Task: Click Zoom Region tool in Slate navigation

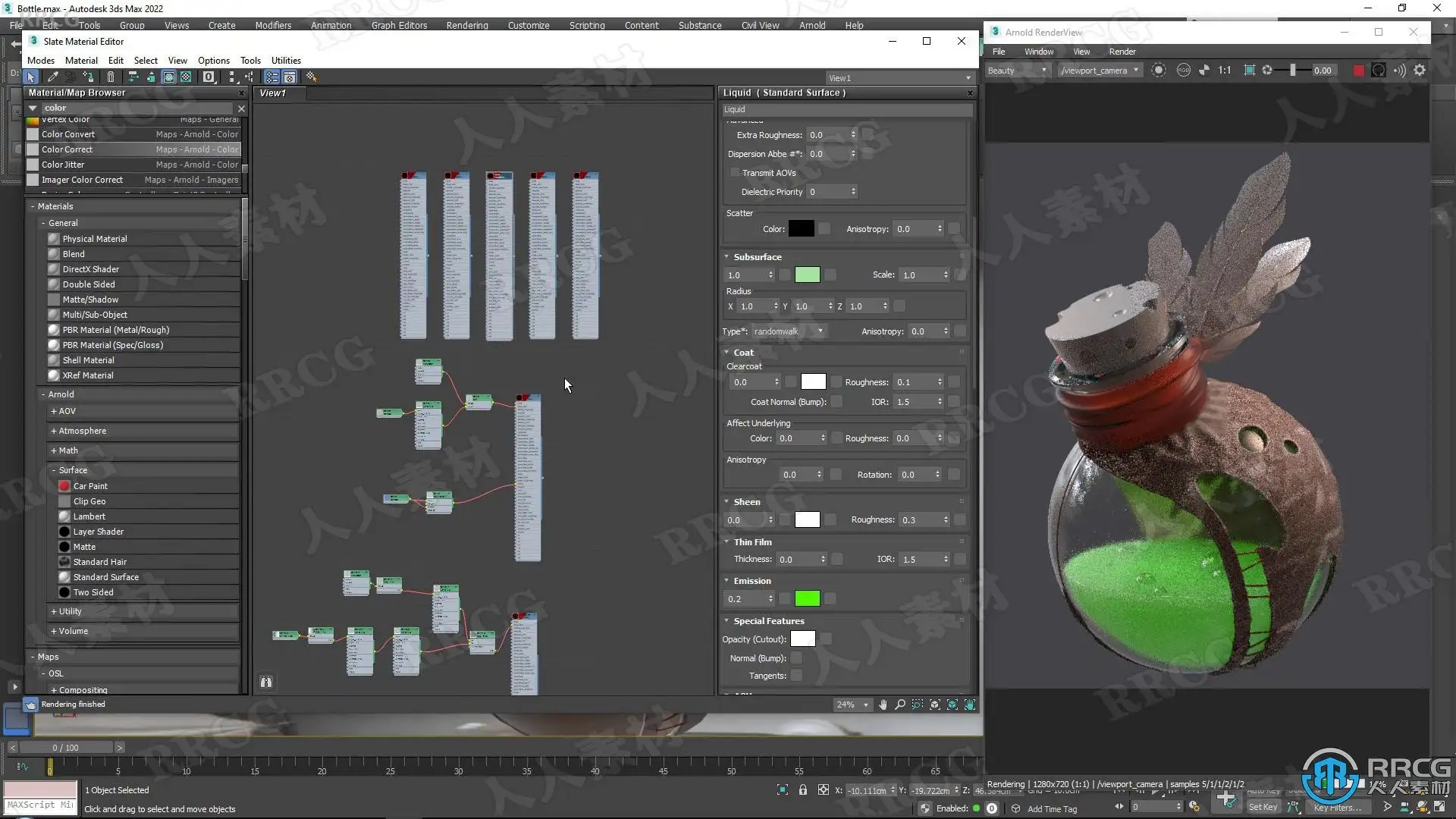Action: click(x=918, y=704)
